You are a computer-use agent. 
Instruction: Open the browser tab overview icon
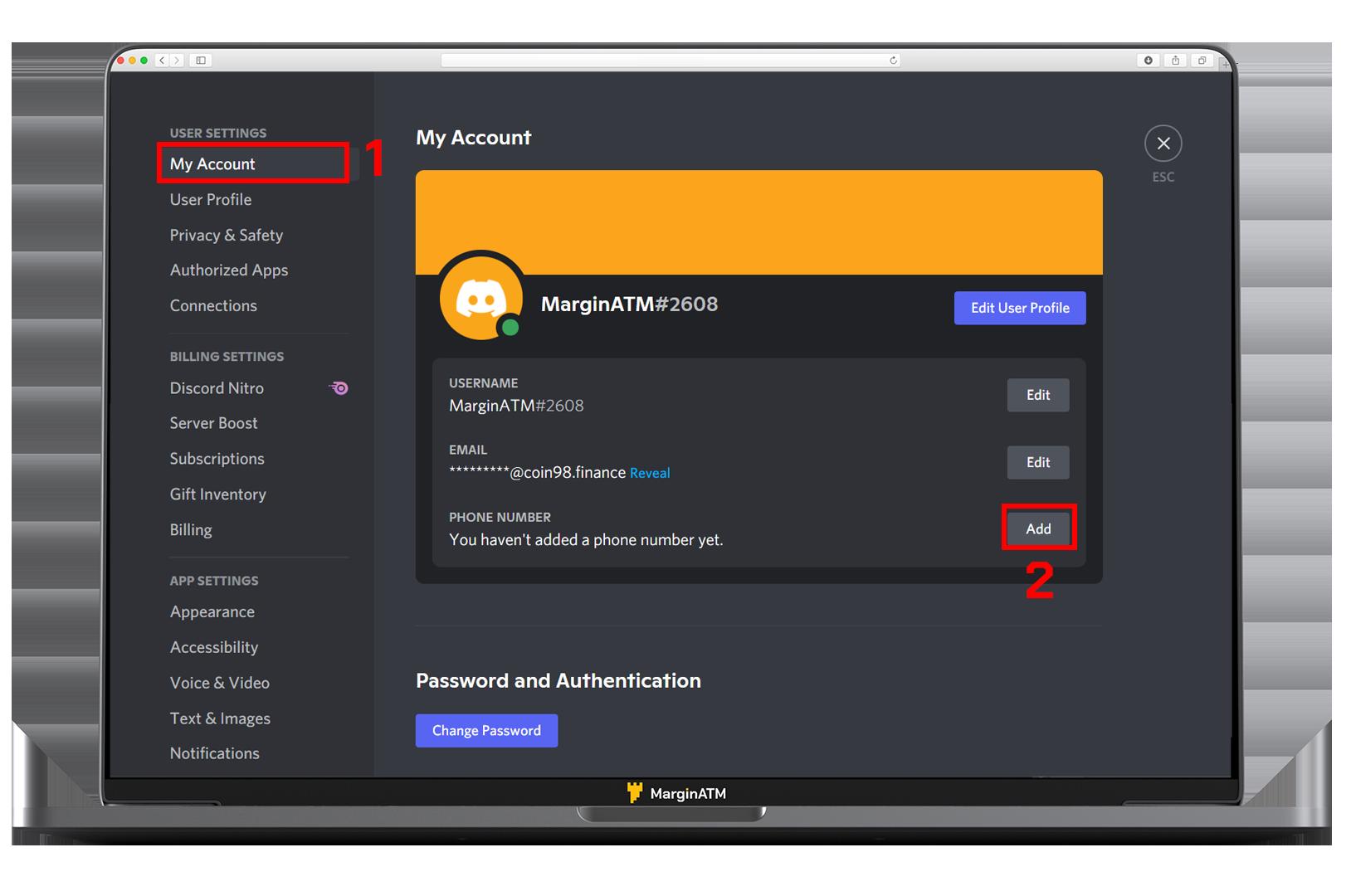1202,61
